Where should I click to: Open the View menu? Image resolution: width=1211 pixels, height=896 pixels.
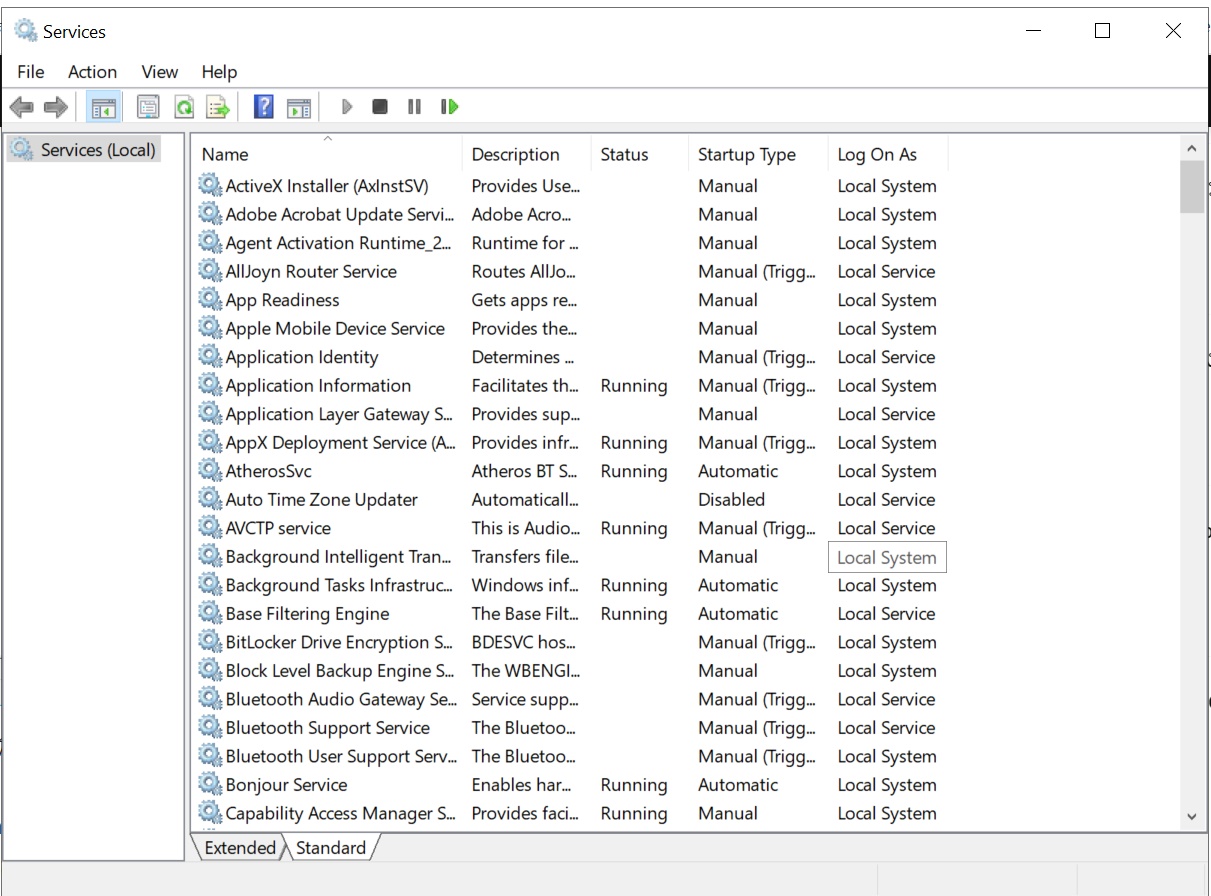(160, 72)
